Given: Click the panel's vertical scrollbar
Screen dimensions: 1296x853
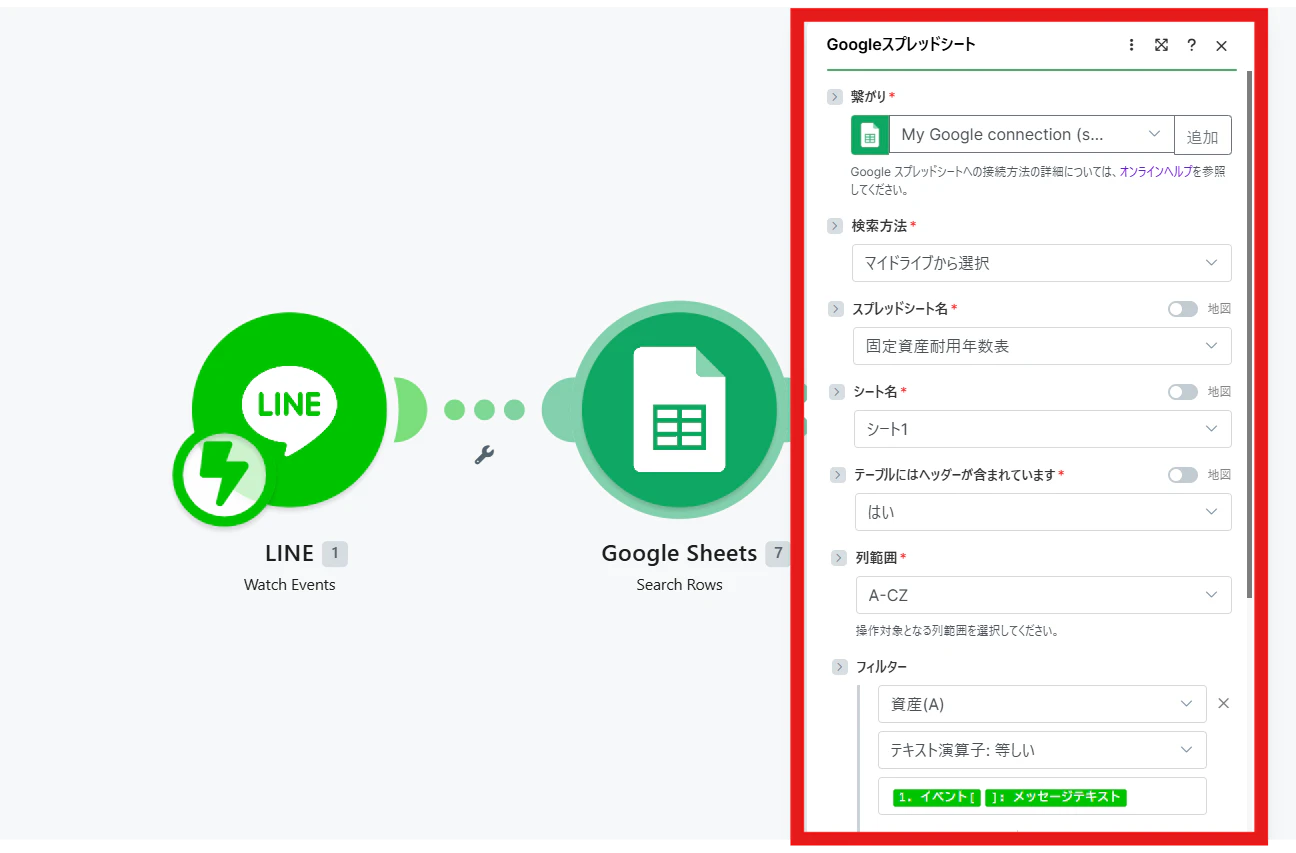Looking at the screenshot, I should click(x=1249, y=335).
